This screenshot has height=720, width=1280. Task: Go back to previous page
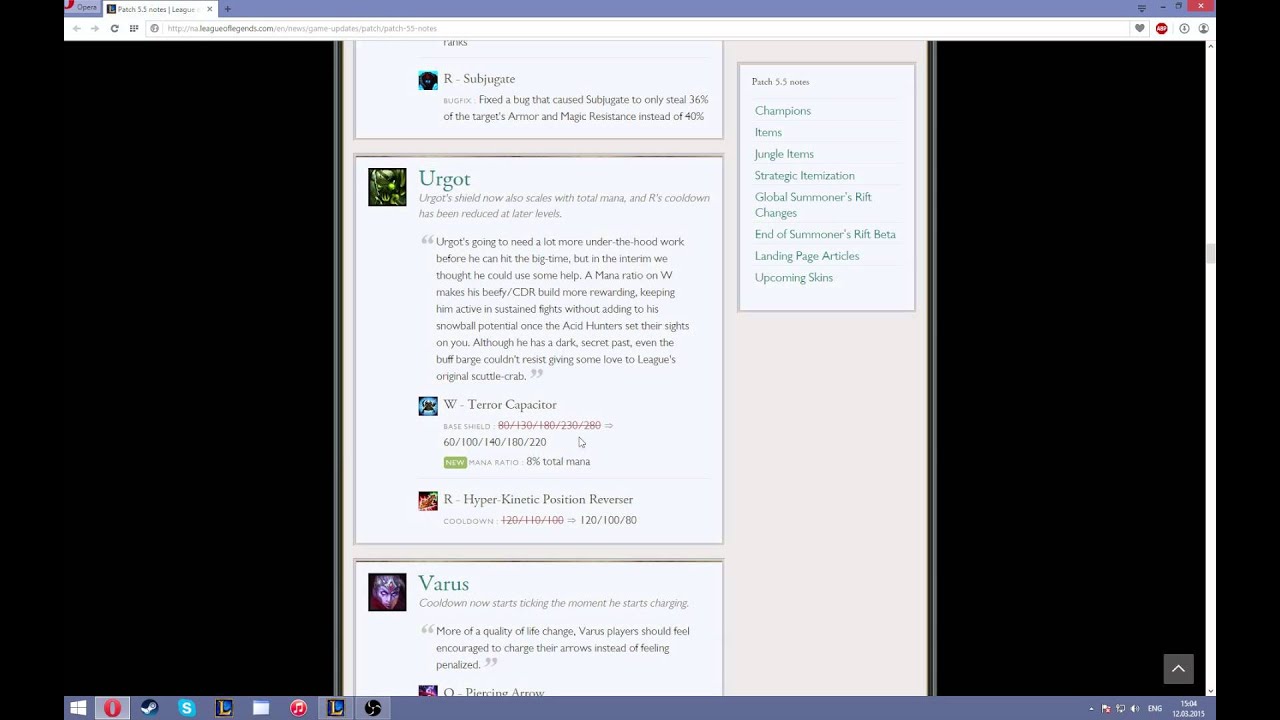[76, 28]
